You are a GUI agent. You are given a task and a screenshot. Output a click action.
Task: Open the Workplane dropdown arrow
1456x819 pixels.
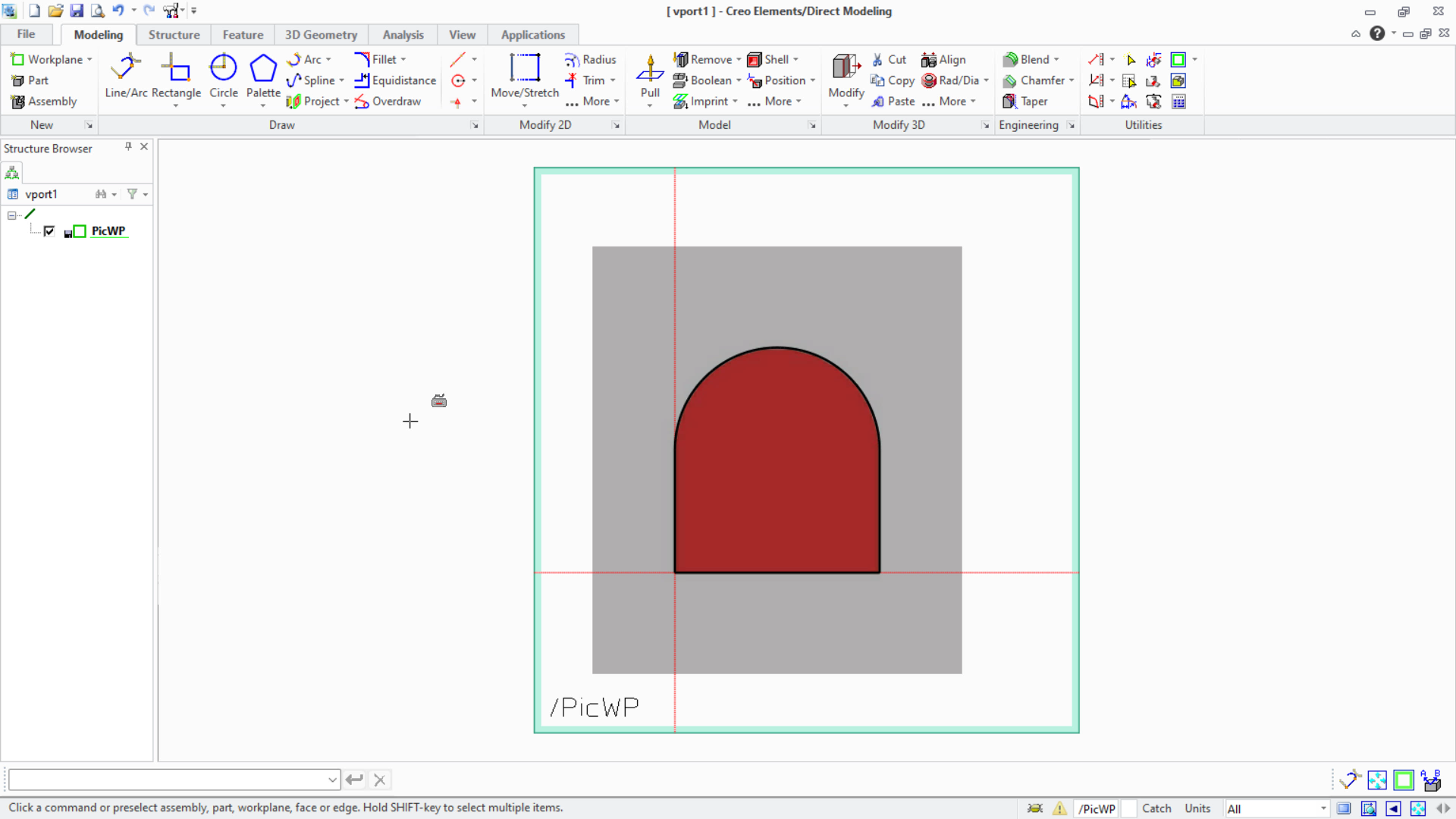point(89,60)
